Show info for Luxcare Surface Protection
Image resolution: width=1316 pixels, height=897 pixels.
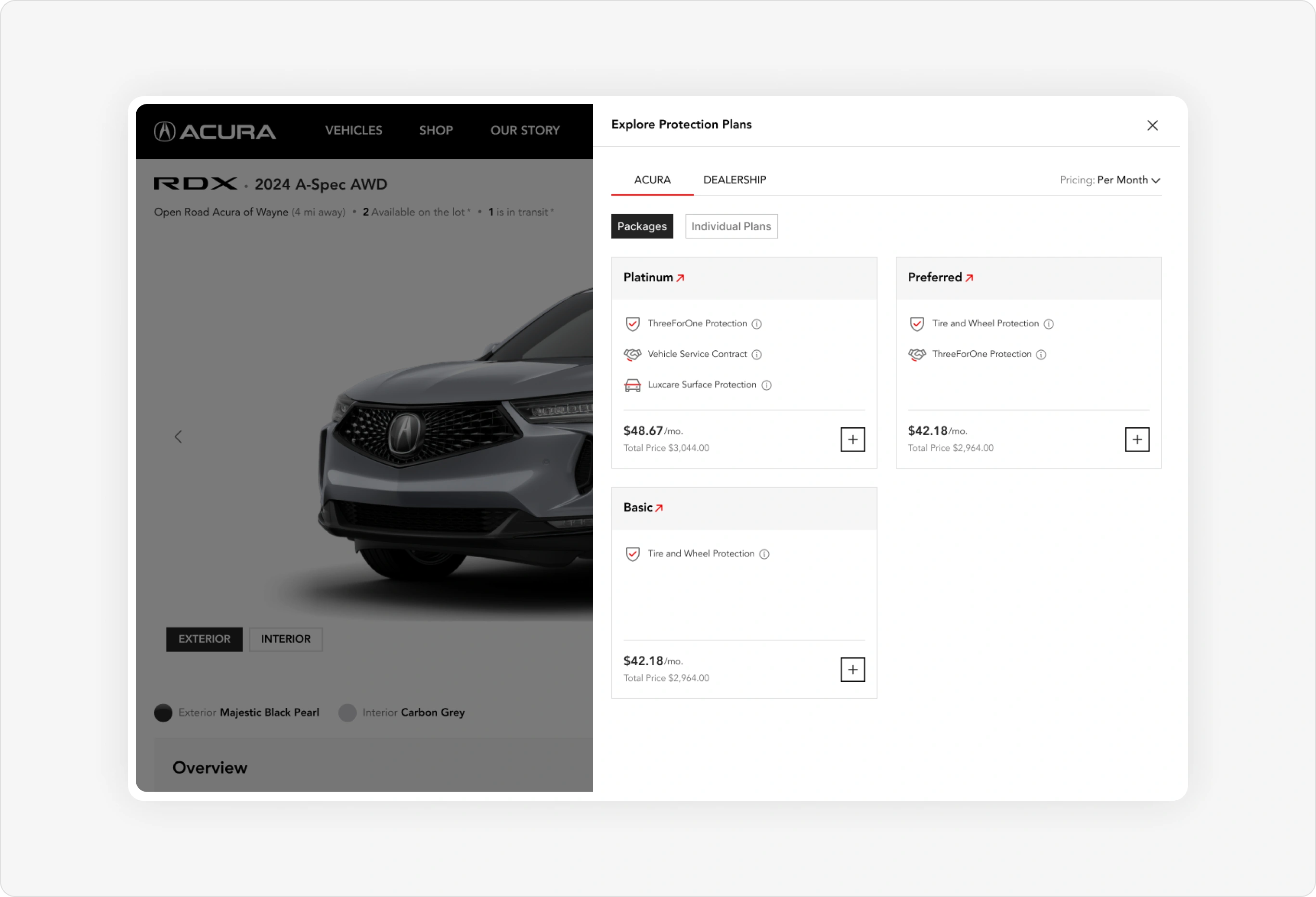[x=766, y=385]
